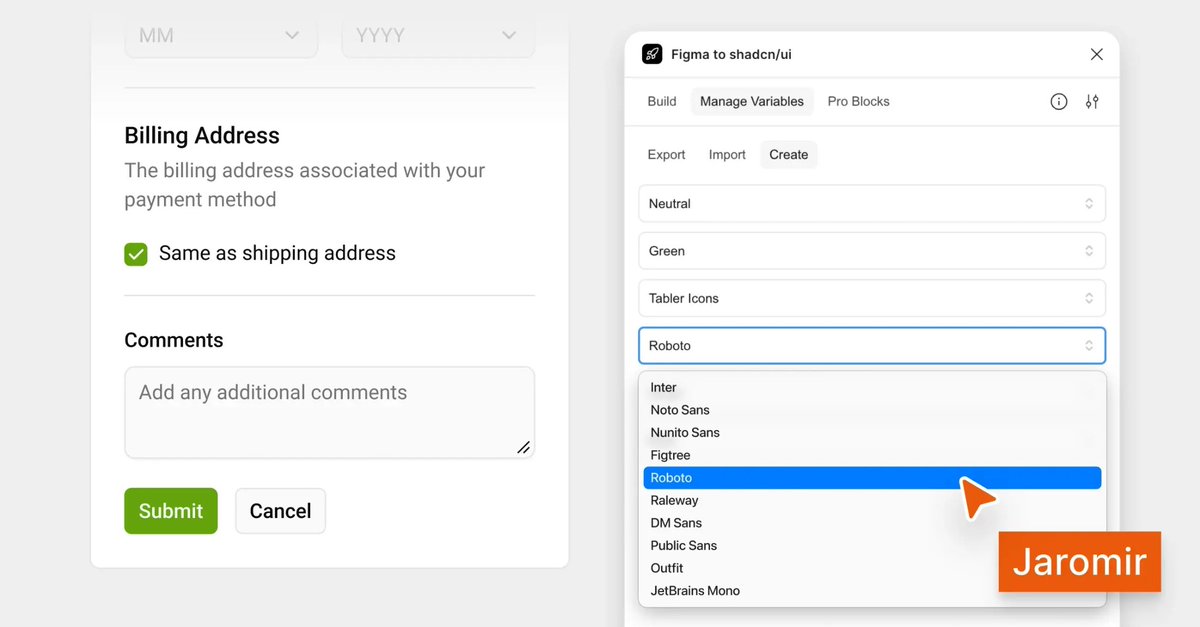The width and height of the screenshot is (1200, 627).
Task: Click into the Comments text area
Action: click(329, 412)
